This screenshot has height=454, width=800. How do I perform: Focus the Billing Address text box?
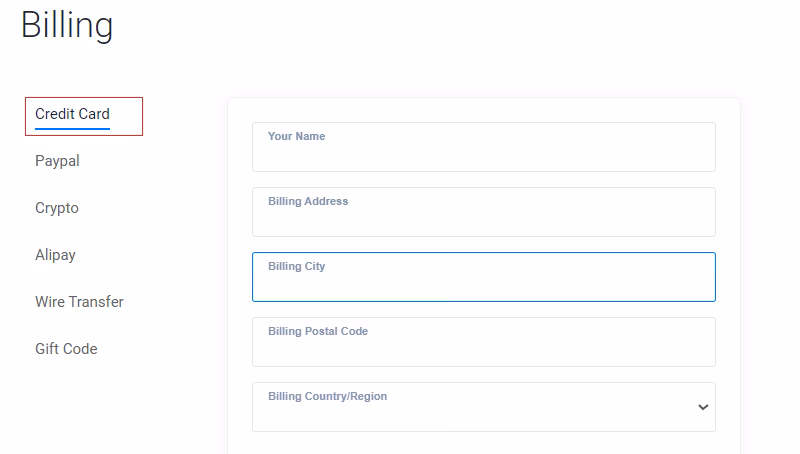point(483,220)
